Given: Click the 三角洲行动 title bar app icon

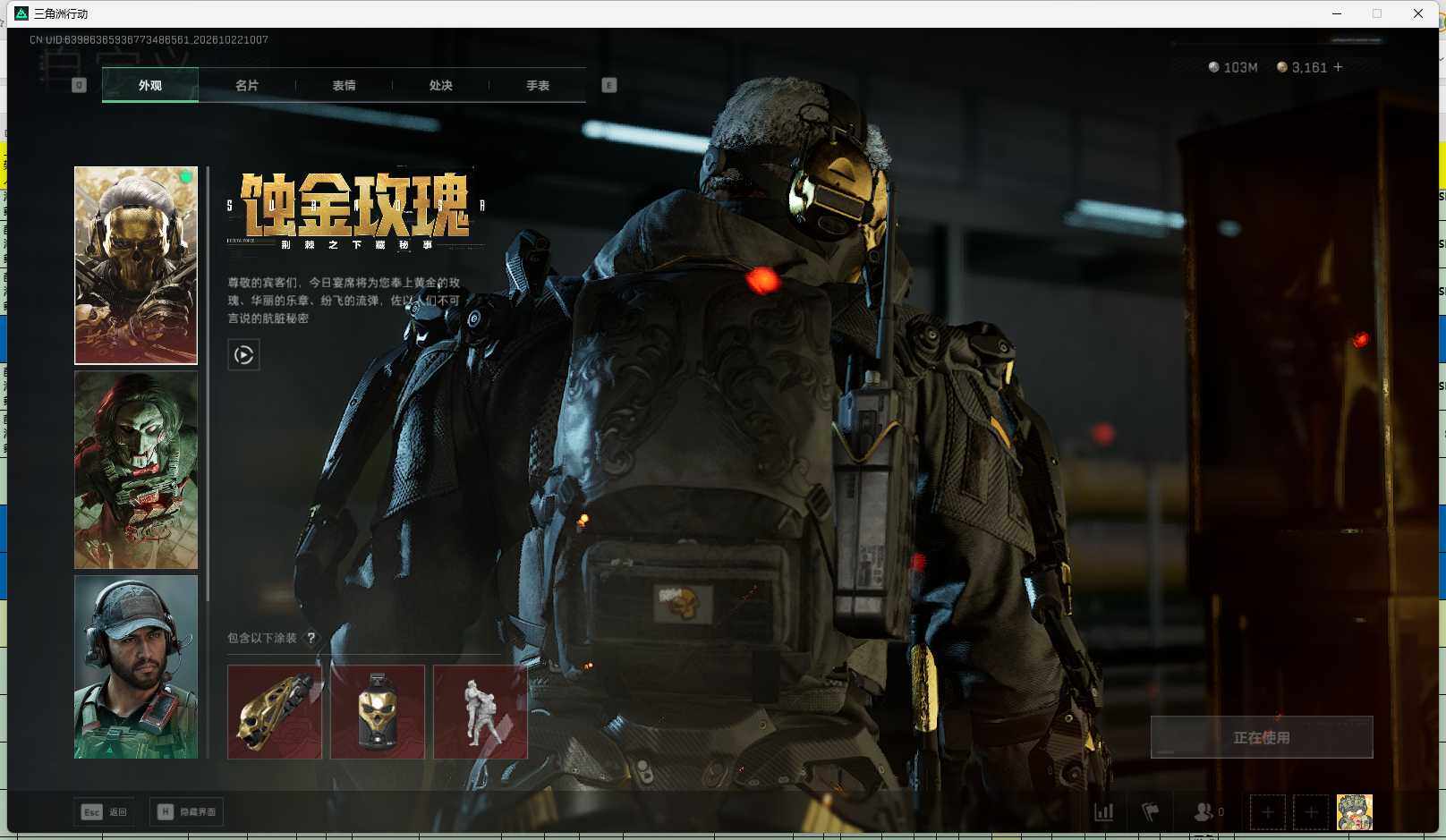Looking at the screenshot, I should point(21,13).
